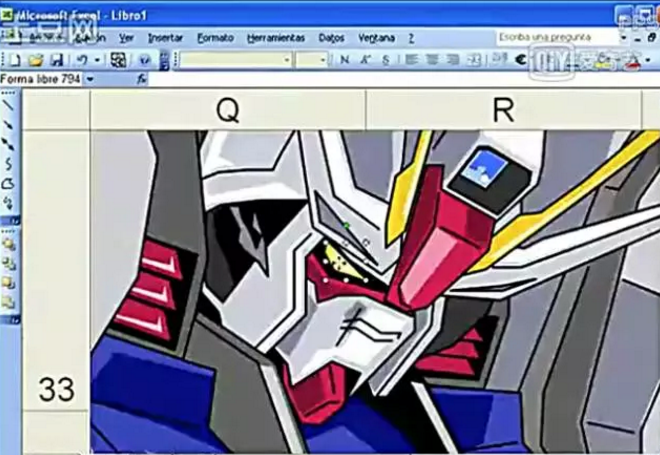Select row 33 header
The width and height of the screenshot is (660, 455).
click(56, 269)
